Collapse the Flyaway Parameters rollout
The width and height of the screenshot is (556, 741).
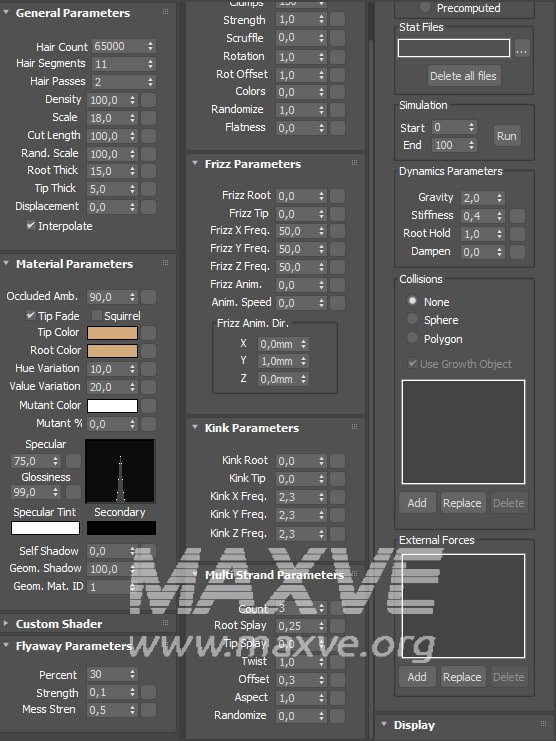coord(6,645)
